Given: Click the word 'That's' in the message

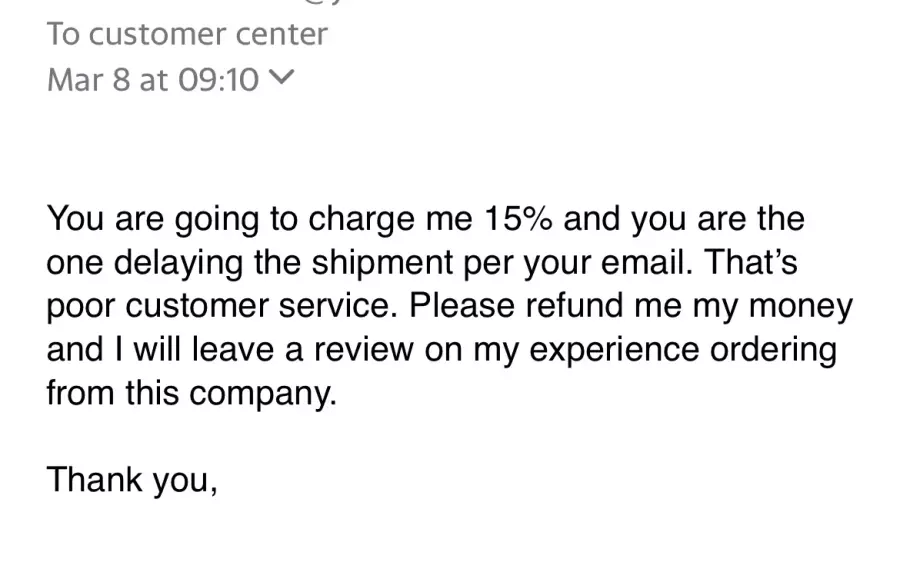Looking at the screenshot, I should (x=751, y=262).
